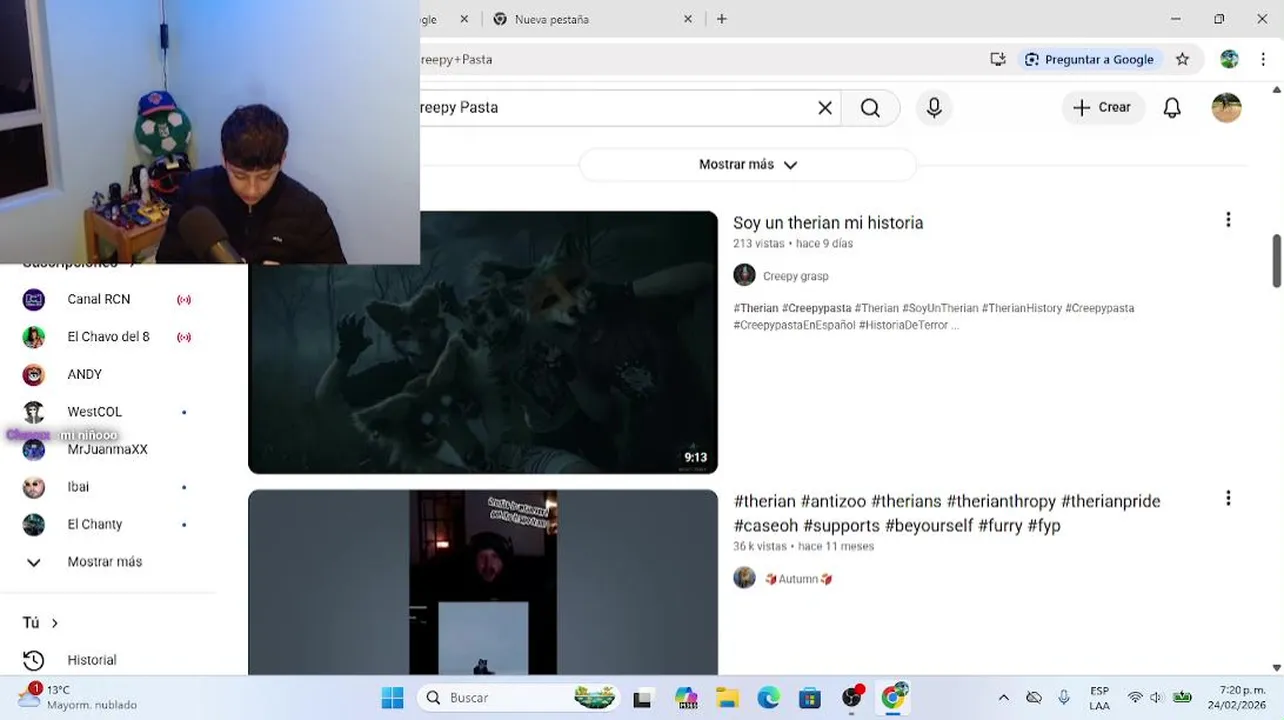The width and height of the screenshot is (1284, 720).
Task: Click the El Chavo del 8 avatar
Action: coord(34,337)
